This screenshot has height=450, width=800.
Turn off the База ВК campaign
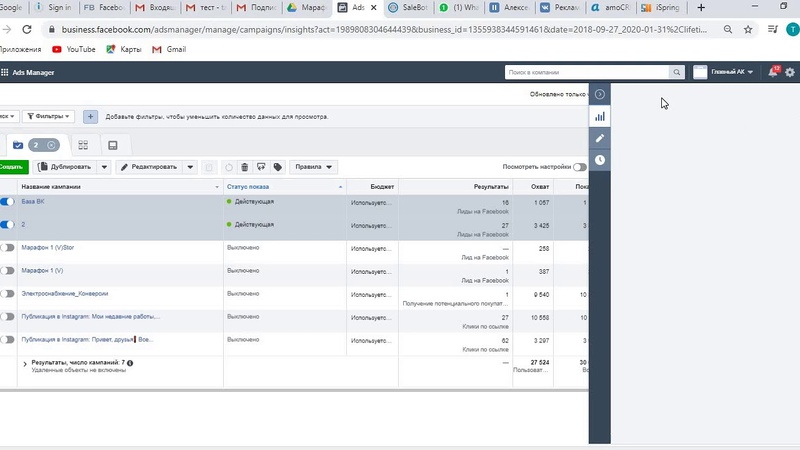click(x=7, y=202)
